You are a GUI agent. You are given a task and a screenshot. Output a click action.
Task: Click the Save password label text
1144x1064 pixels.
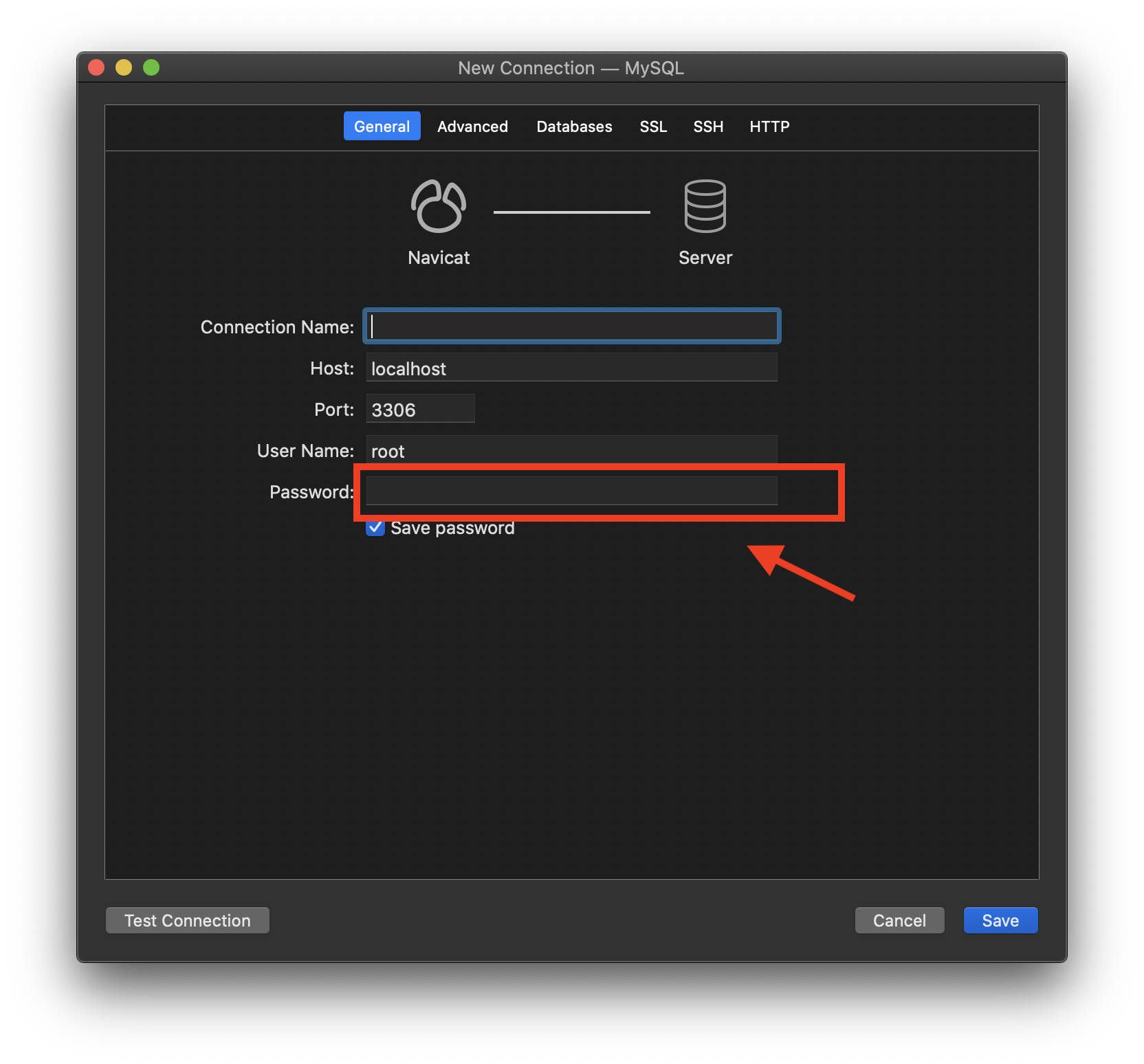pos(452,528)
